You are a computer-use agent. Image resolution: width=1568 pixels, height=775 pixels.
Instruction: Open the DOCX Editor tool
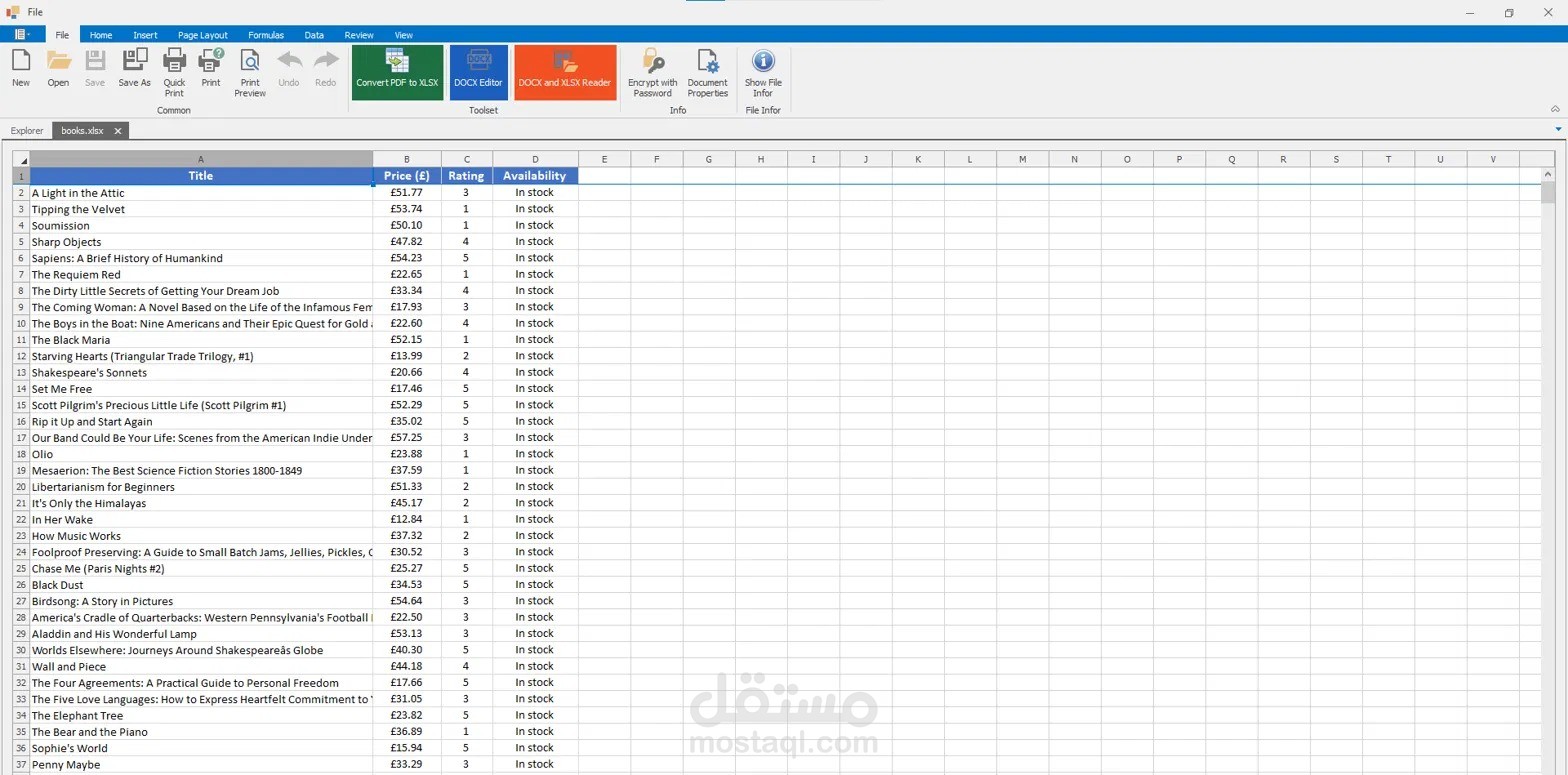[478, 72]
